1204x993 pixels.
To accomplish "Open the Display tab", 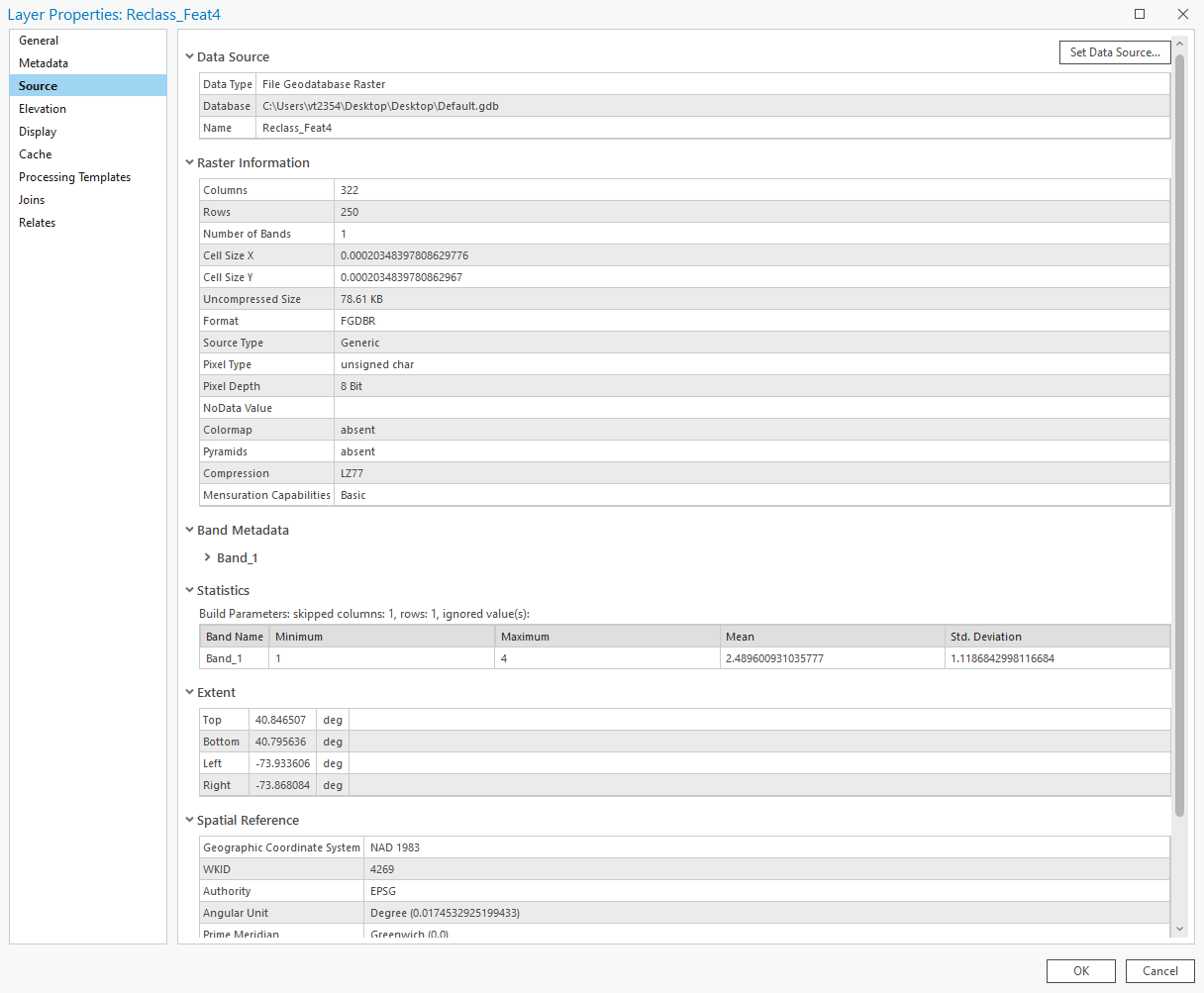I will tap(37, 131).
